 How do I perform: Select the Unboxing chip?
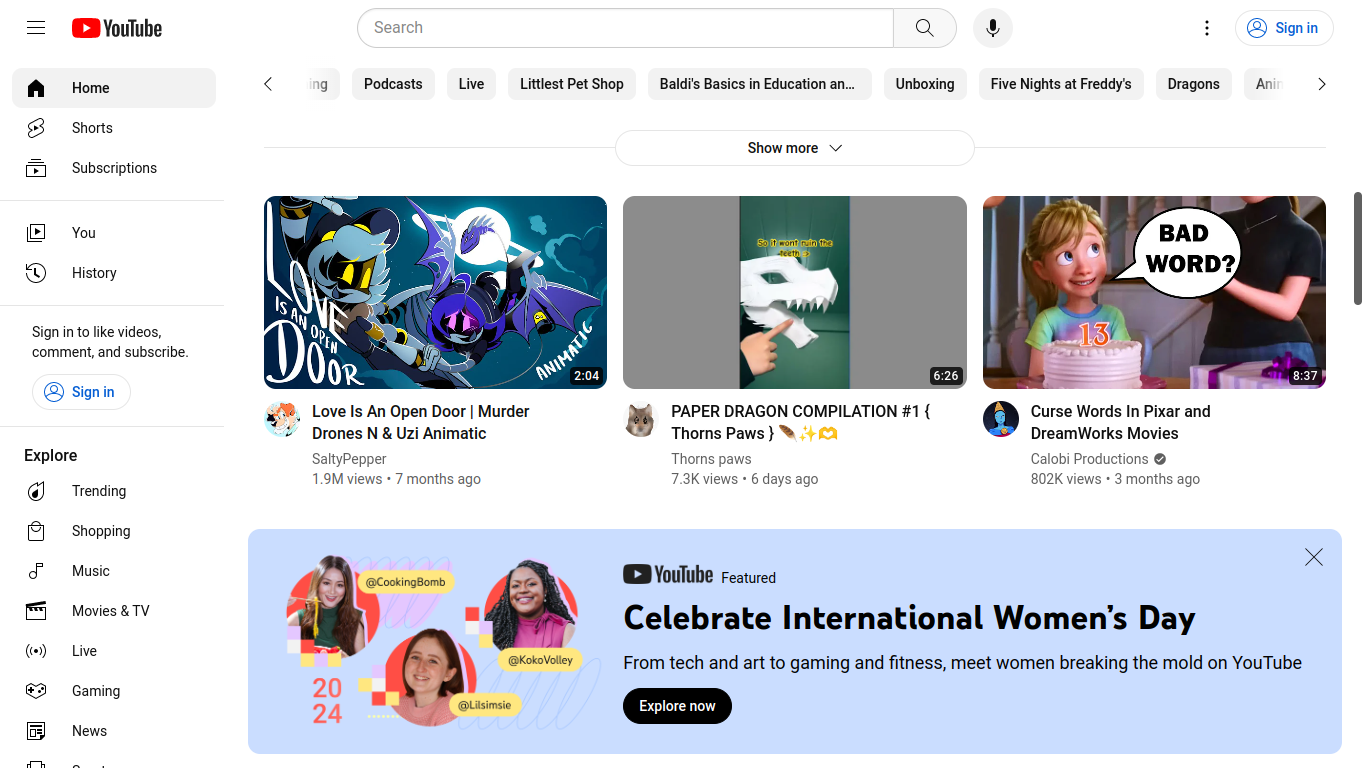pos(925,84)
